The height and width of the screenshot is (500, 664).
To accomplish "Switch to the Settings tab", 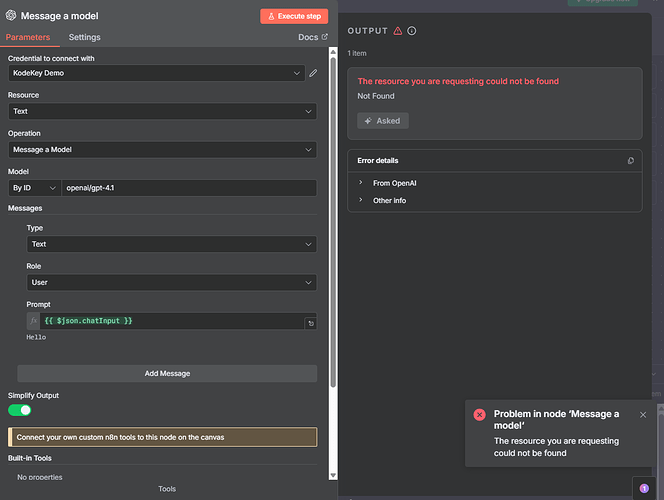I will point(84,37).
